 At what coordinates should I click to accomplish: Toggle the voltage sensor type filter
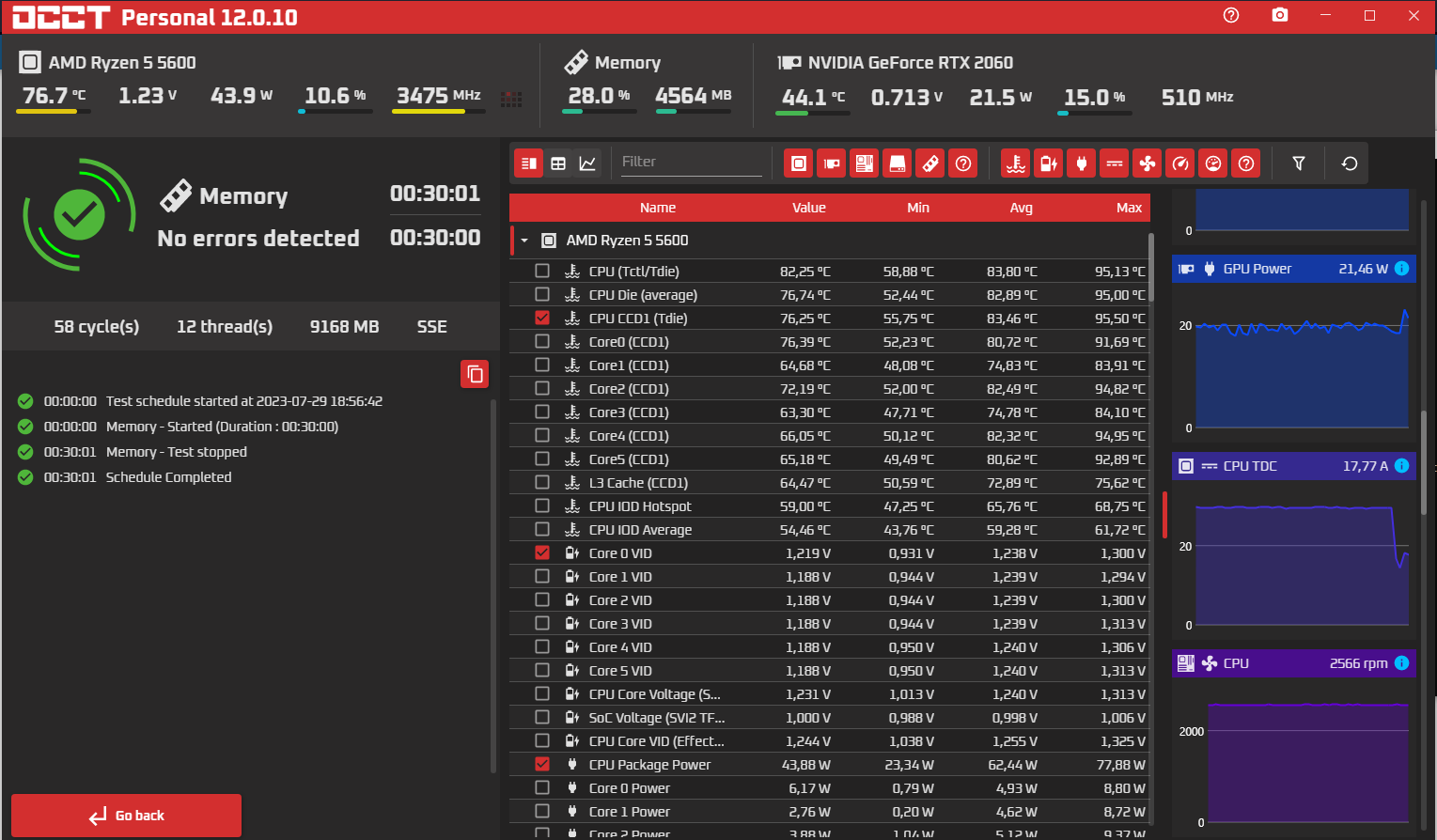click(x=1049, y=163)
